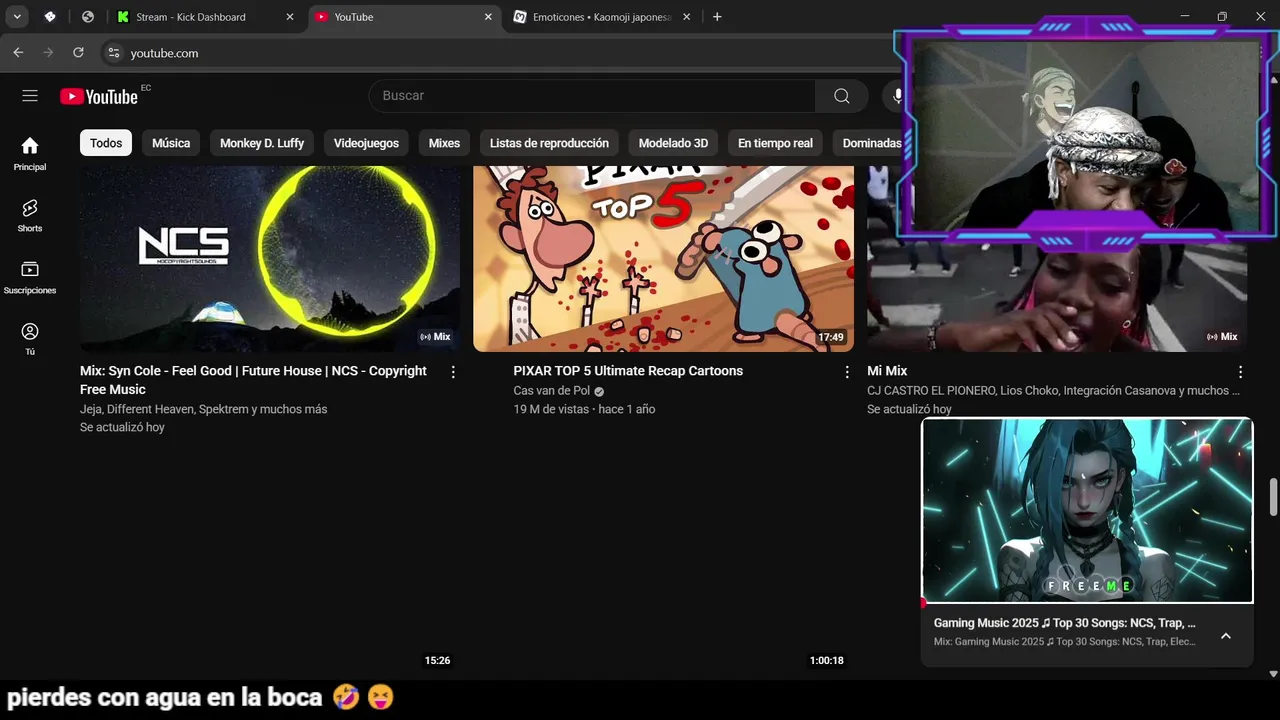Start voice search with microphone icon

[x=897, y=96]
